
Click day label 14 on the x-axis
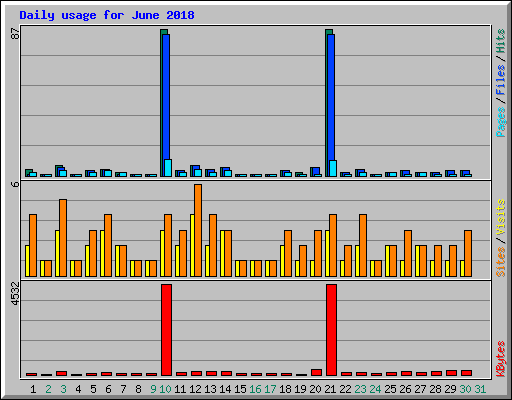225,389
